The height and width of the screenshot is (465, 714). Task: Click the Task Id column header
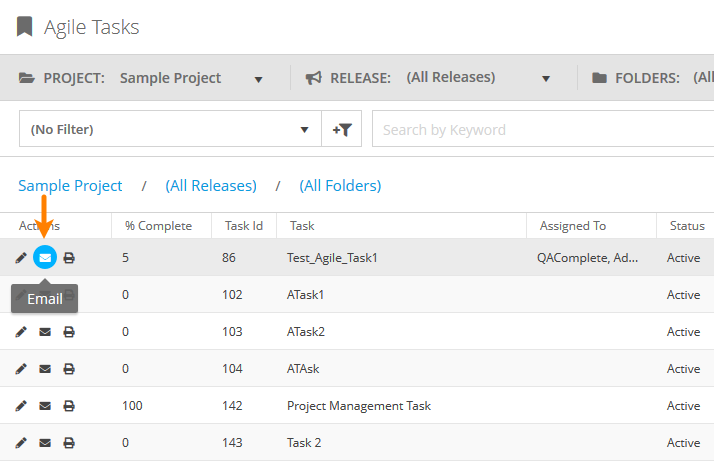(x=243, y=226)
